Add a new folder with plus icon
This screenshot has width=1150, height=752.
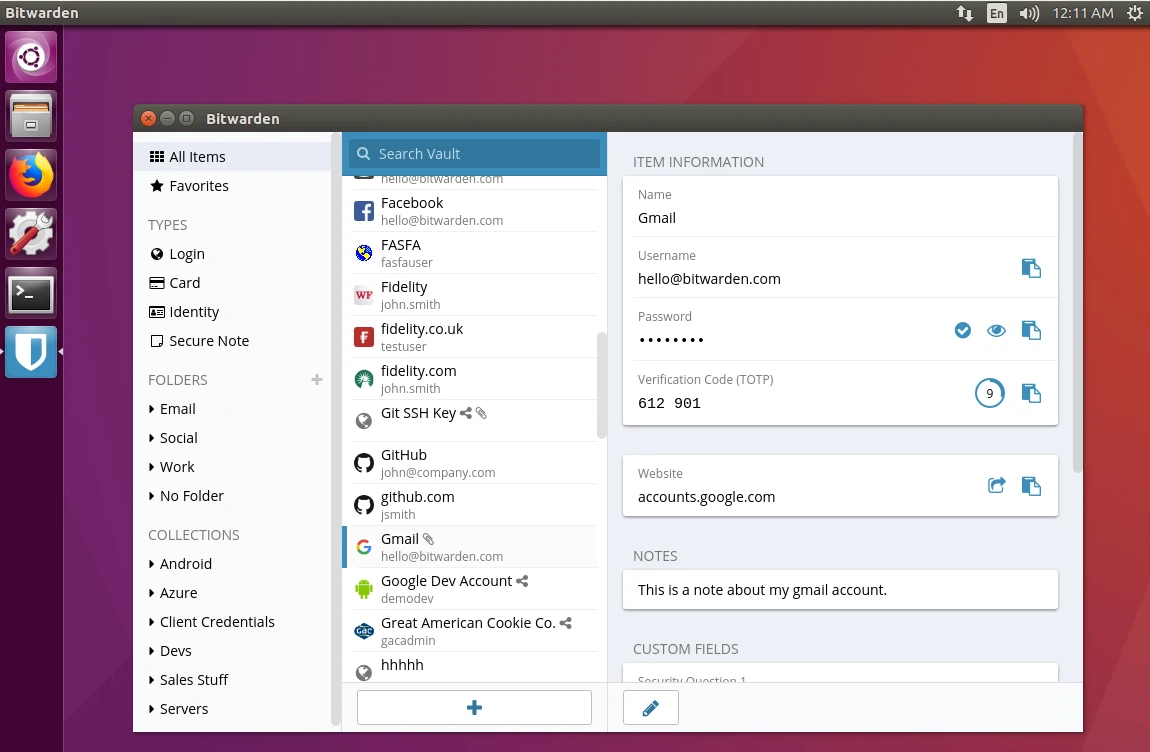coord(317,380)
